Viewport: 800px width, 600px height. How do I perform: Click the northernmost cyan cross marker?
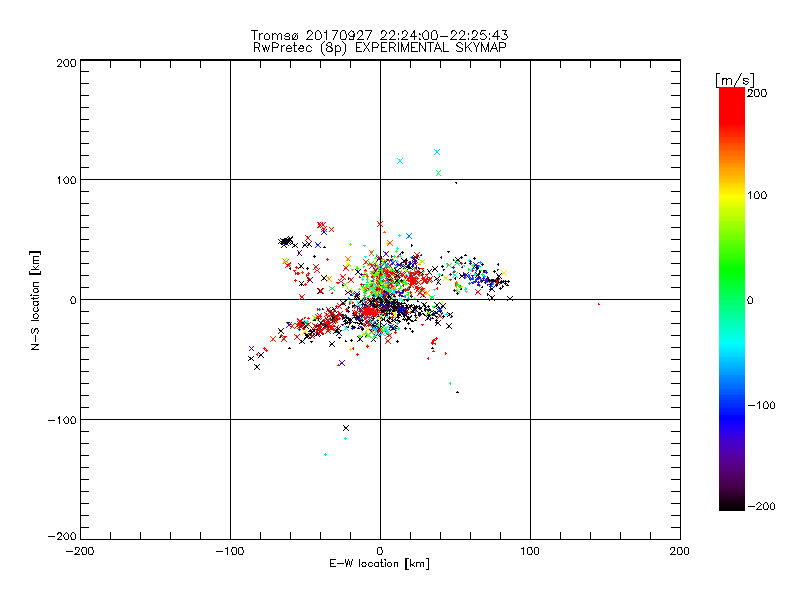point(437,152)
